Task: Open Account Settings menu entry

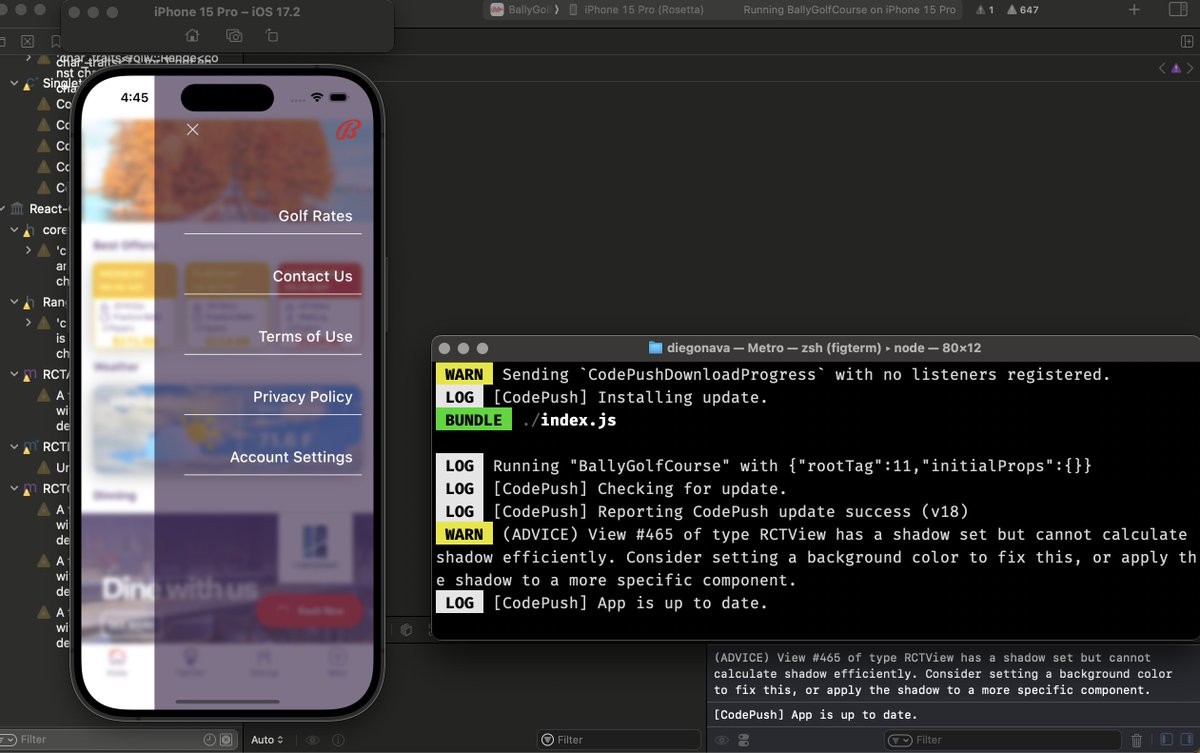Action: tap(291, 457)
